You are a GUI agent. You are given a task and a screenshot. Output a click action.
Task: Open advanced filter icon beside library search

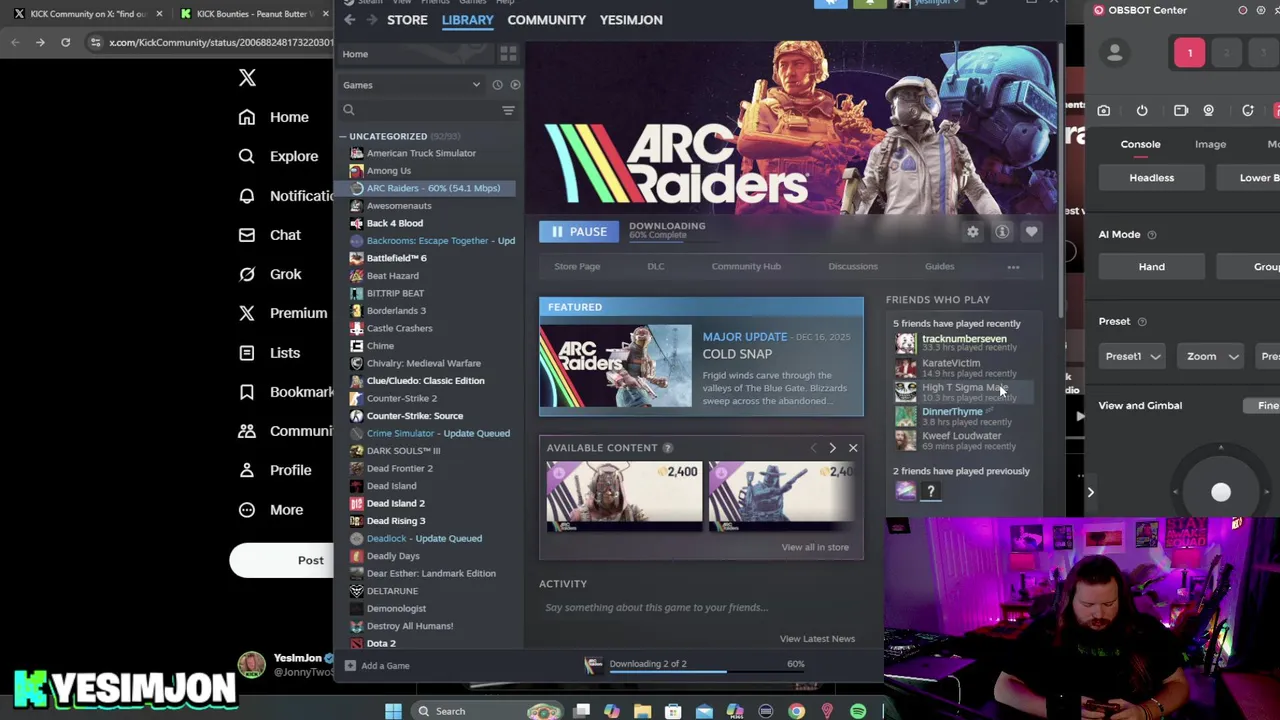click(x=508, y=110)
